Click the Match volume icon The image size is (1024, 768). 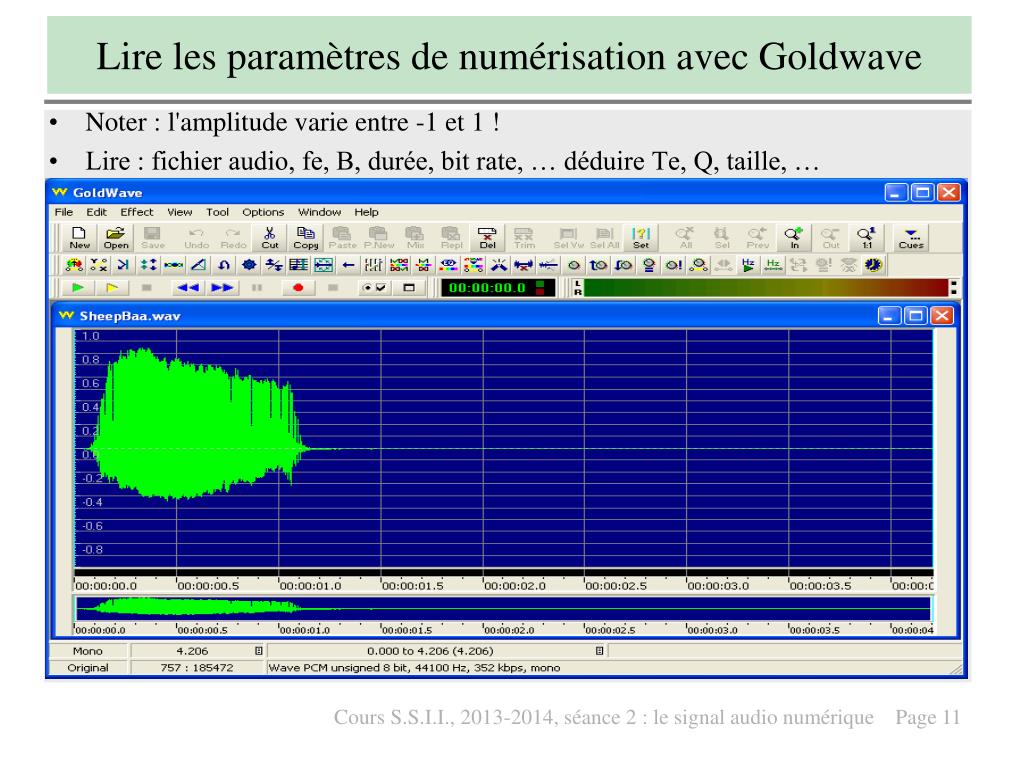click(648, 264)
